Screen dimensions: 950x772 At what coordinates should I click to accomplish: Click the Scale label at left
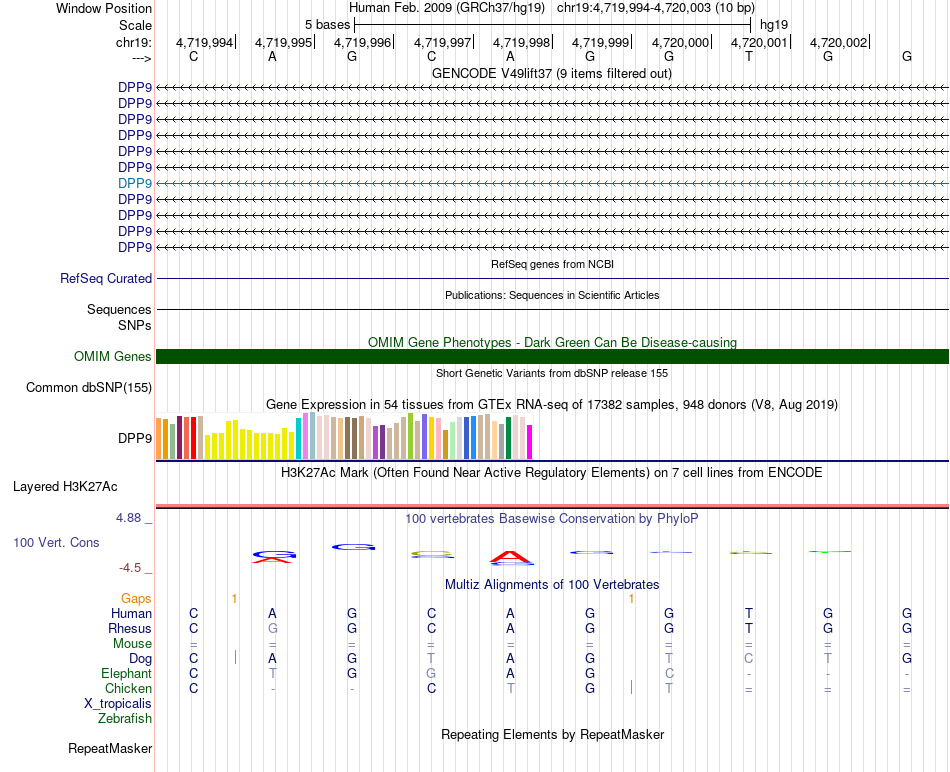[x=135, y=25]
